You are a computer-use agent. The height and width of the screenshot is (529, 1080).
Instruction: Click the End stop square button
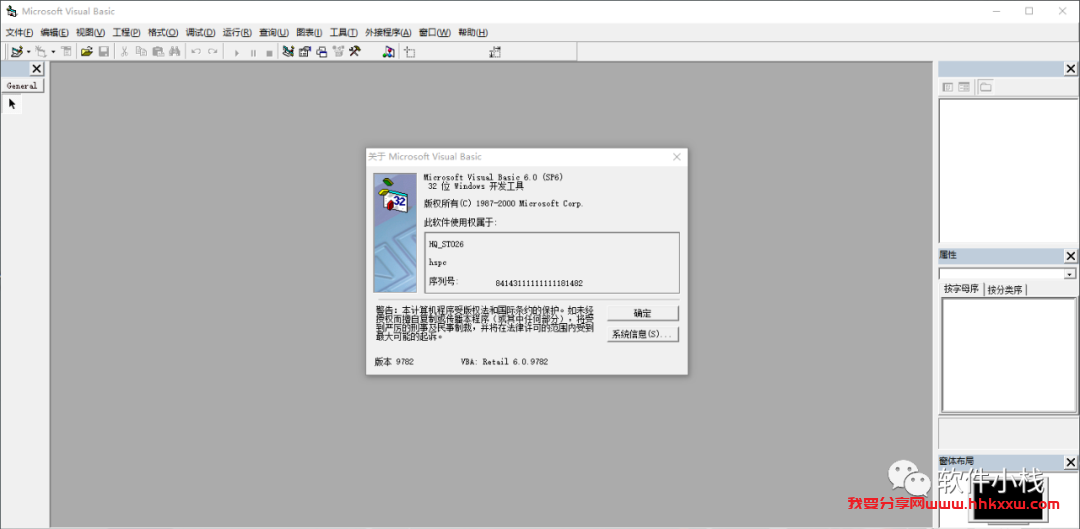pyautogui.click(x=269, y=53)
